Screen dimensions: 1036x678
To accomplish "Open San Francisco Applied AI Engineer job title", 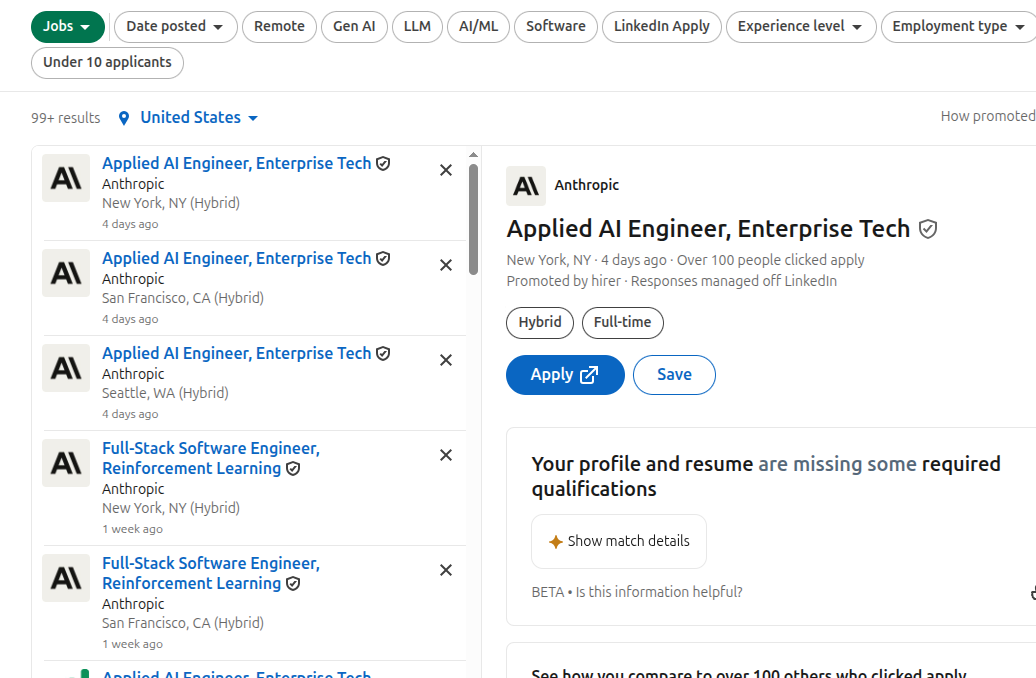I will (237, 258).
